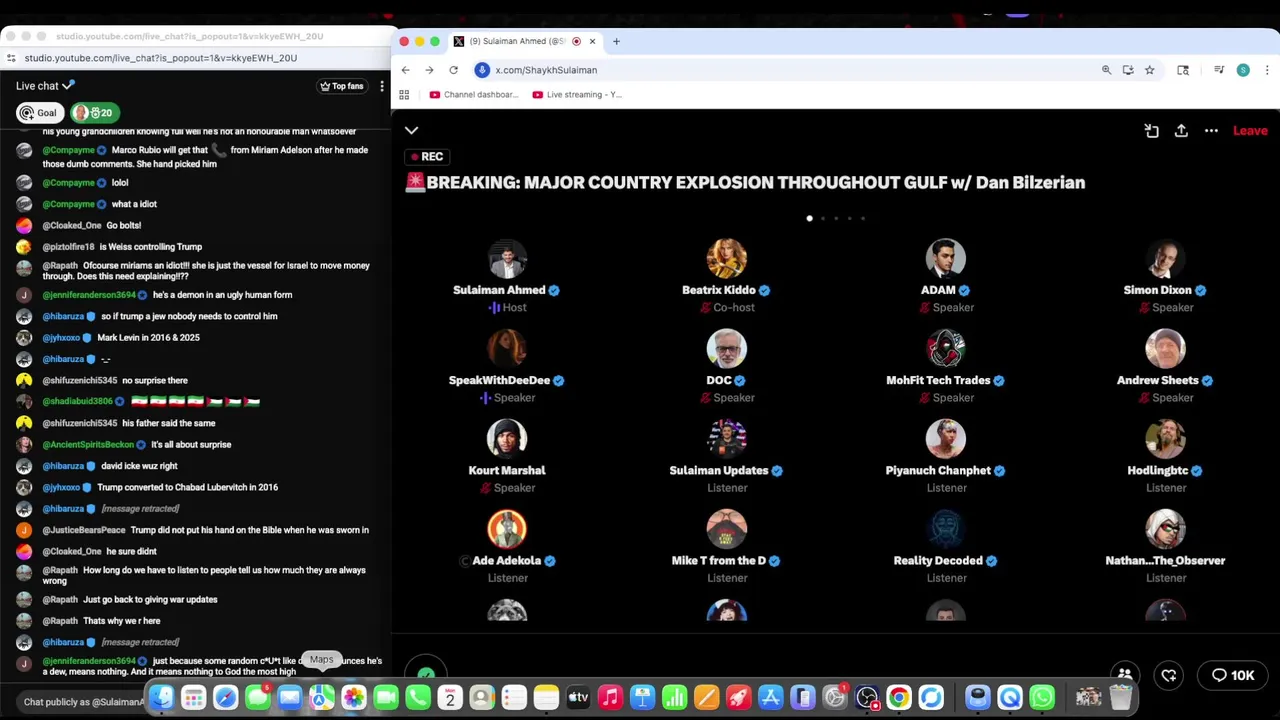Open the 10K comments button
This screenshot has width=1280, height=720.
[1232, 676]
